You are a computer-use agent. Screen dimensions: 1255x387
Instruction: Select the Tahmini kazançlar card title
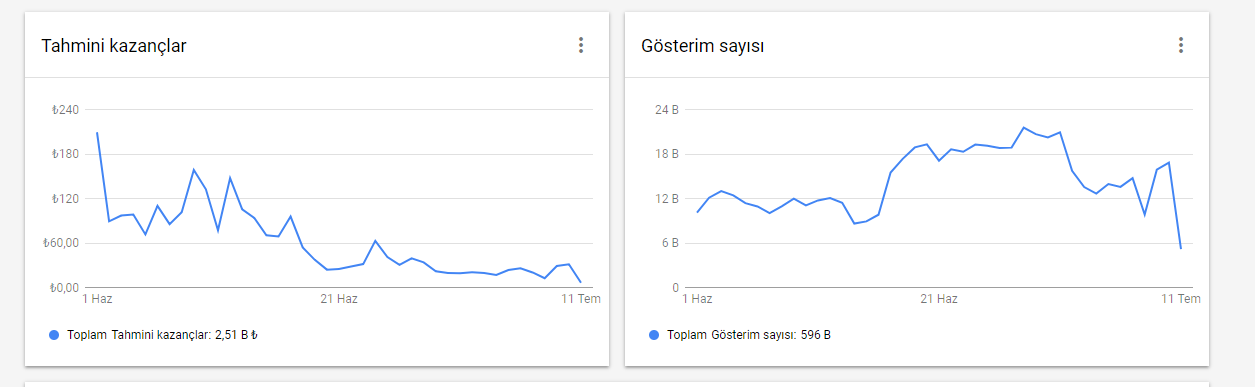point(114,46)
